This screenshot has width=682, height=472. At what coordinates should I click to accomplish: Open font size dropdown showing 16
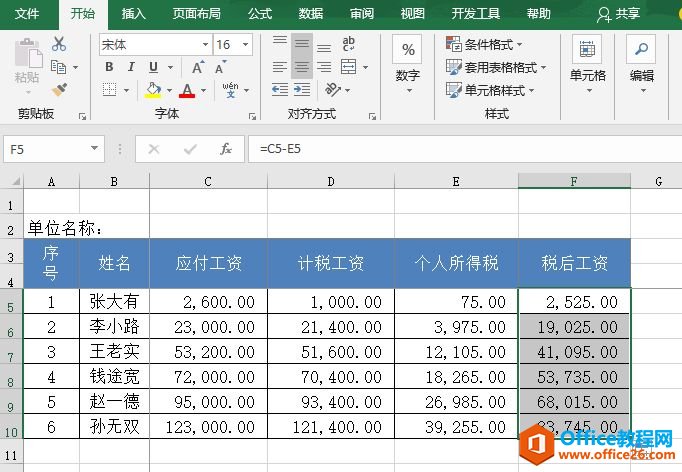coord(246,44)
